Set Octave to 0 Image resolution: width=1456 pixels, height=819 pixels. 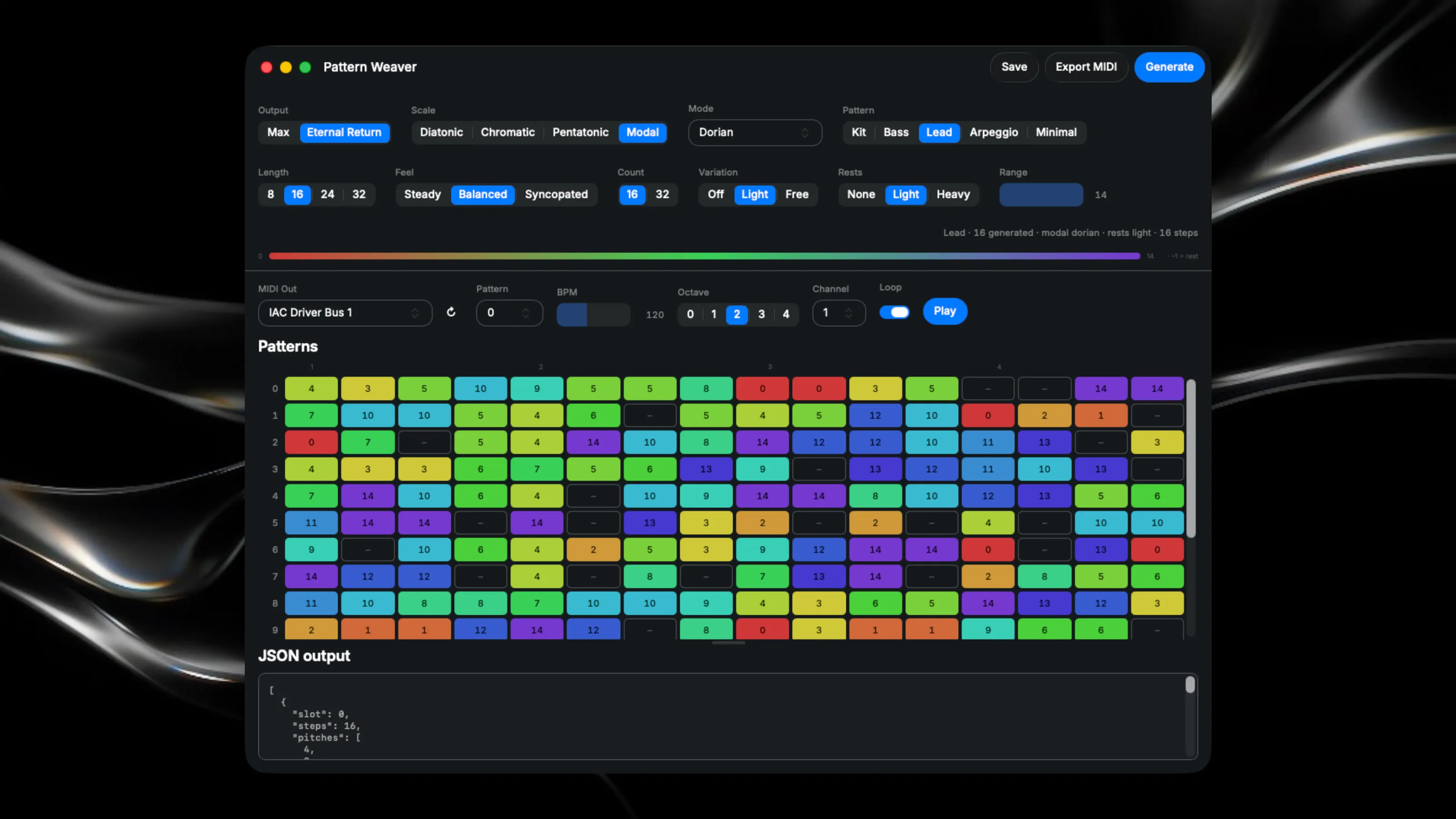690,314
